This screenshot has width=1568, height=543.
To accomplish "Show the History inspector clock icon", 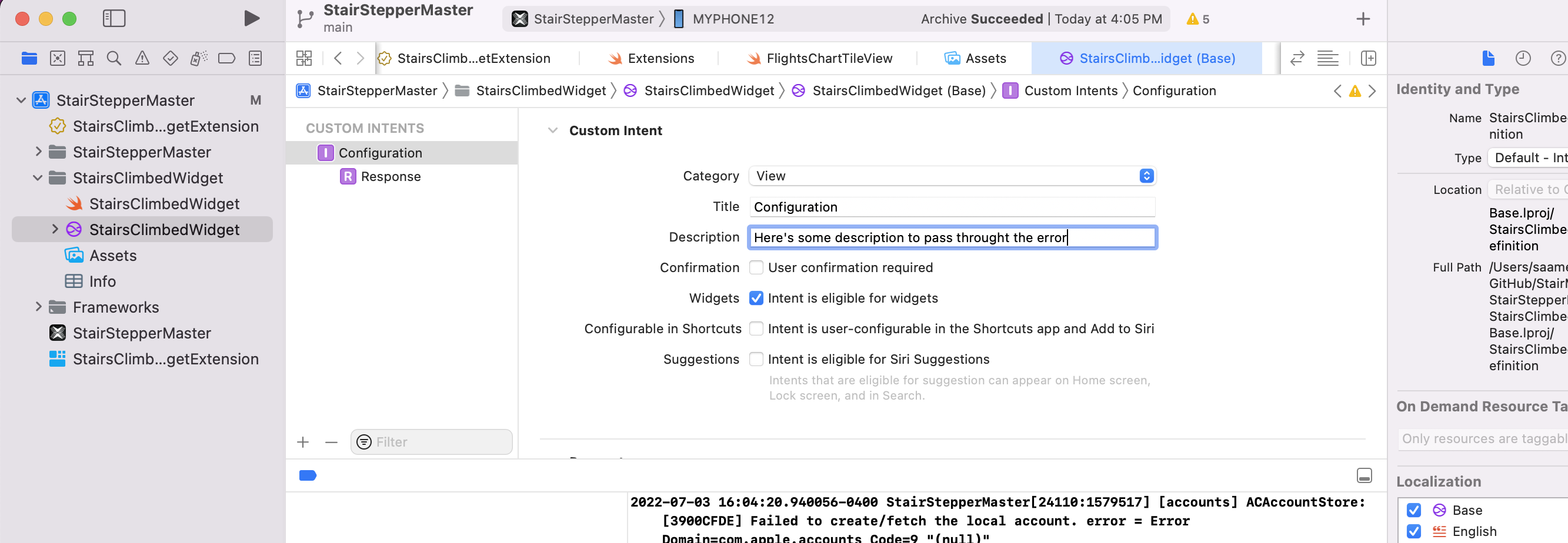I will pyautogui.click(x=1523, y=58).
